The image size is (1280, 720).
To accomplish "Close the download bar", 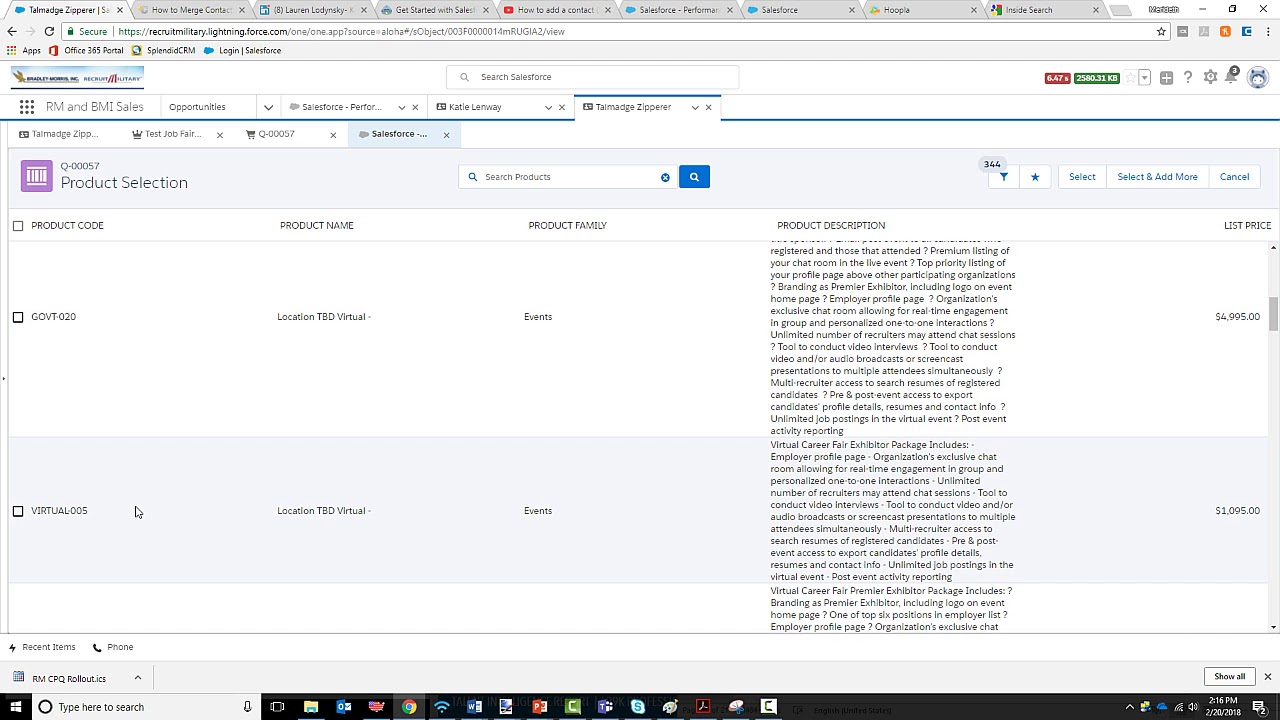I will pyautogui.click(x=1267, y=677).
